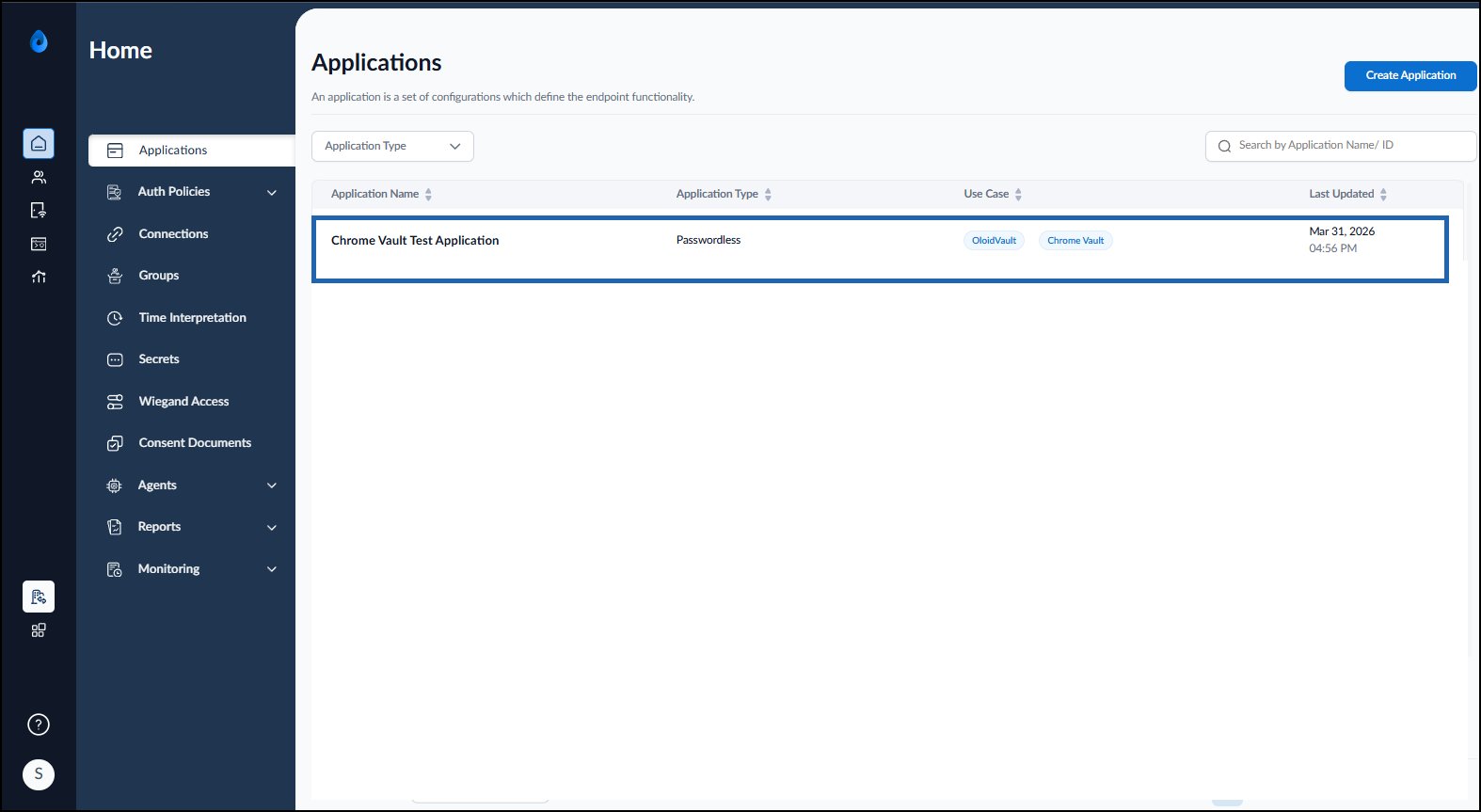The height and width of the screenshot is (812, 1481).
Task: Open the device icon in left rail
Action: pyautogui.click(x=39, y=211)
